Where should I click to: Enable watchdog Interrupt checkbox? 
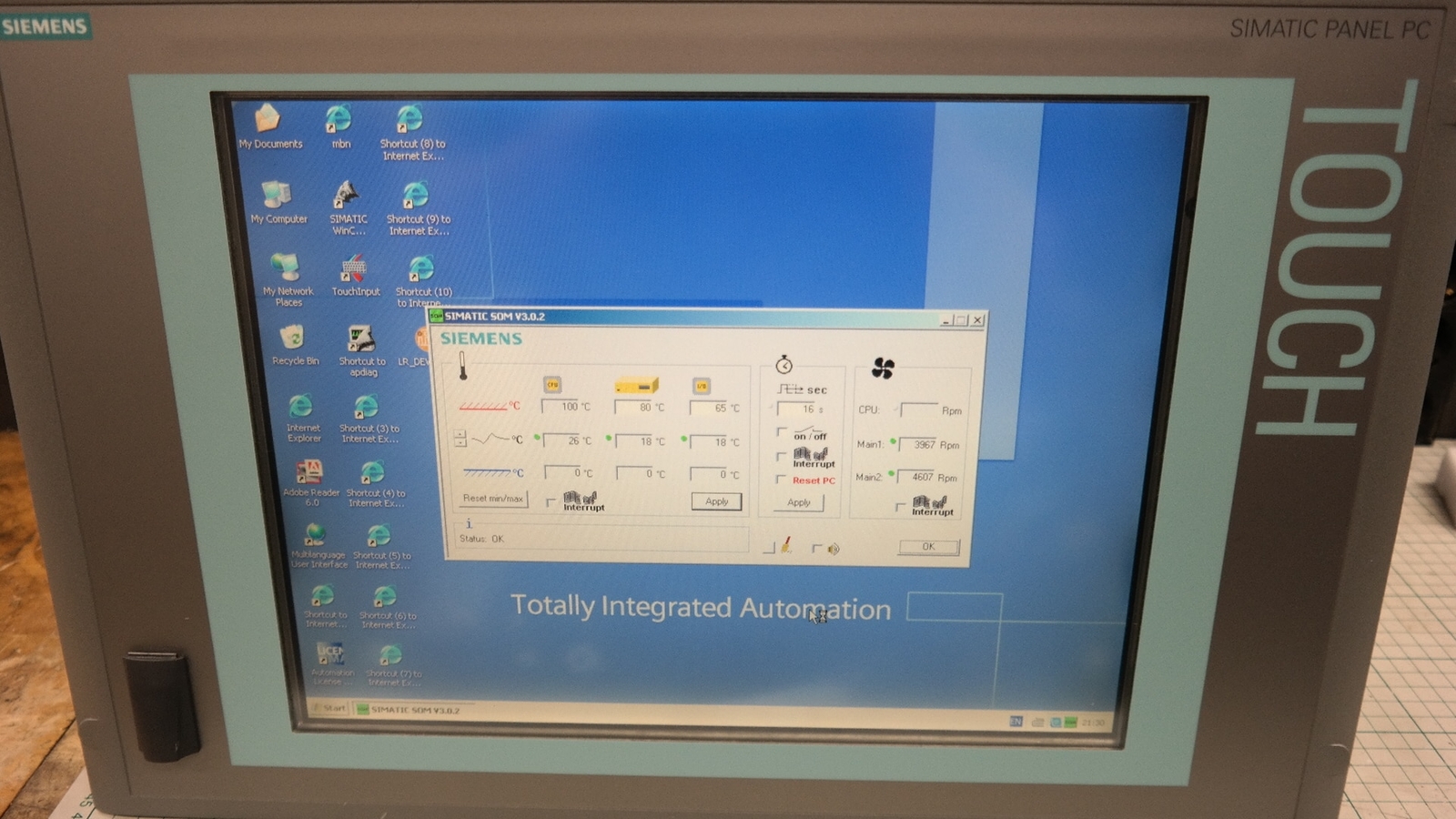(781, 456)
